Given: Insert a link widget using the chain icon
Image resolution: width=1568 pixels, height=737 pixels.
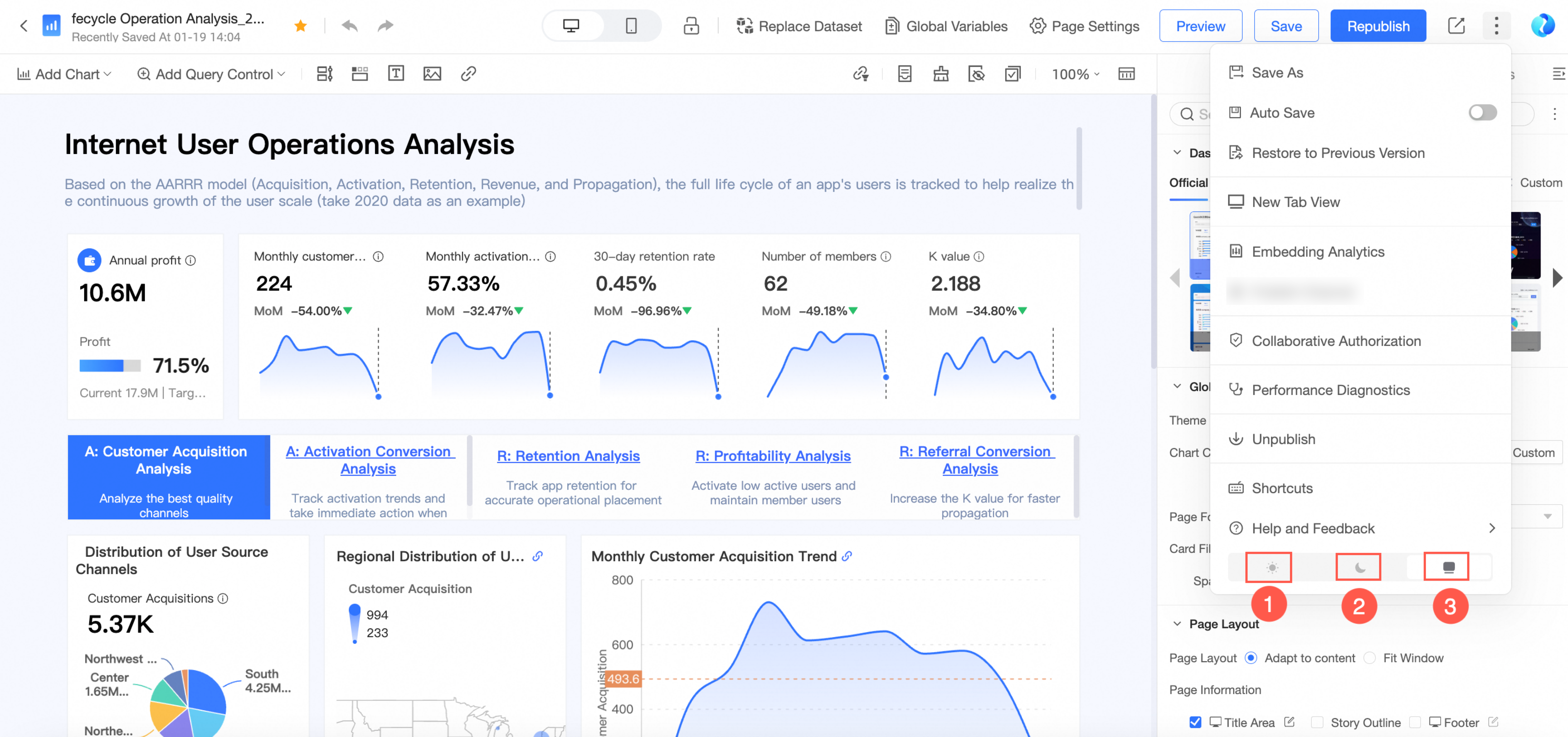Looking at the screenshot, I should point(468,74).
